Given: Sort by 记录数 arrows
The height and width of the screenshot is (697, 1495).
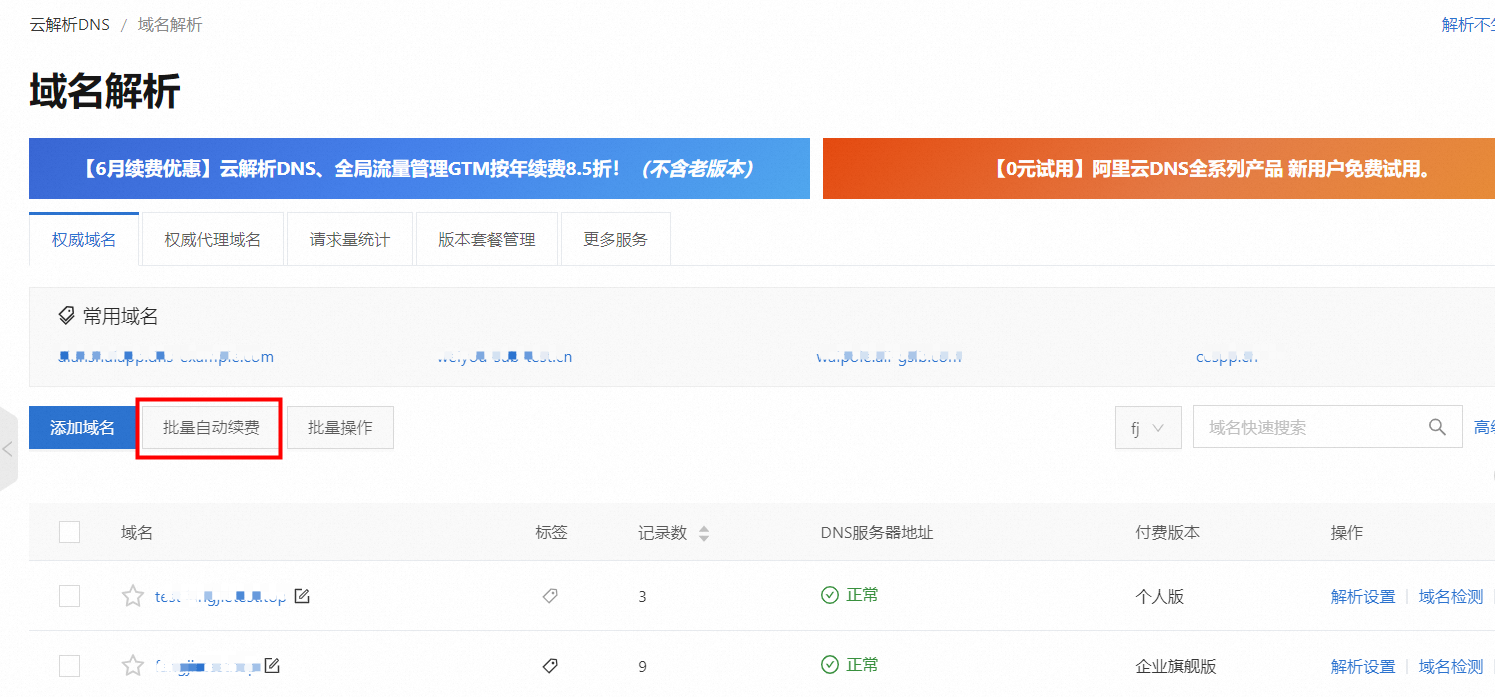Looking at the screenshot, I should 704,533.
